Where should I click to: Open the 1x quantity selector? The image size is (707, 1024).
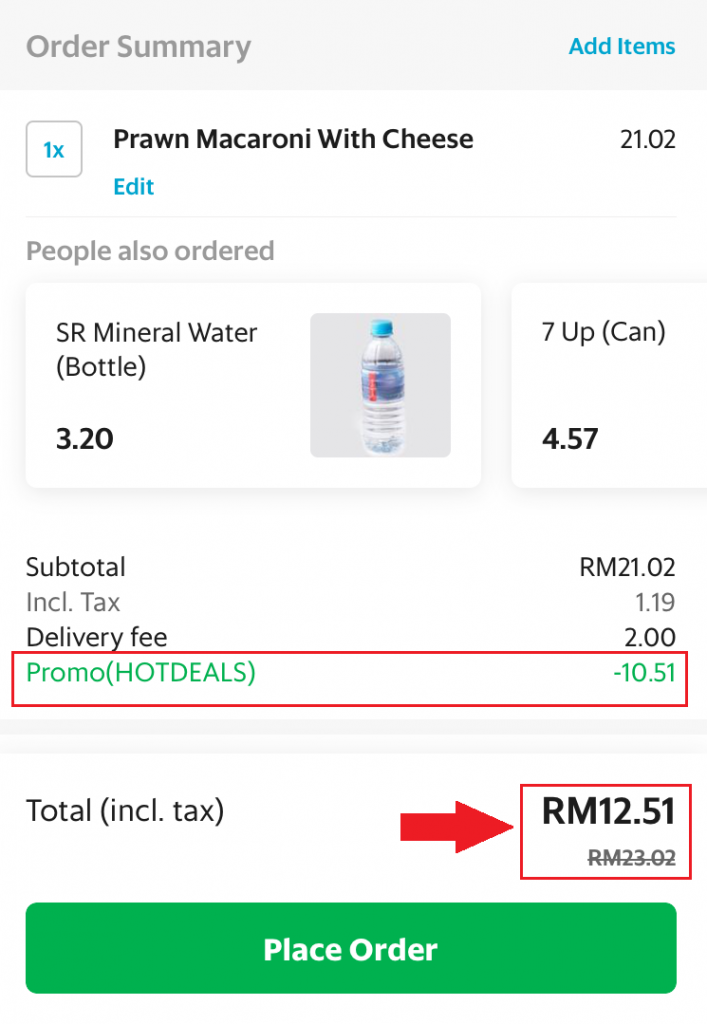(54, 150)
